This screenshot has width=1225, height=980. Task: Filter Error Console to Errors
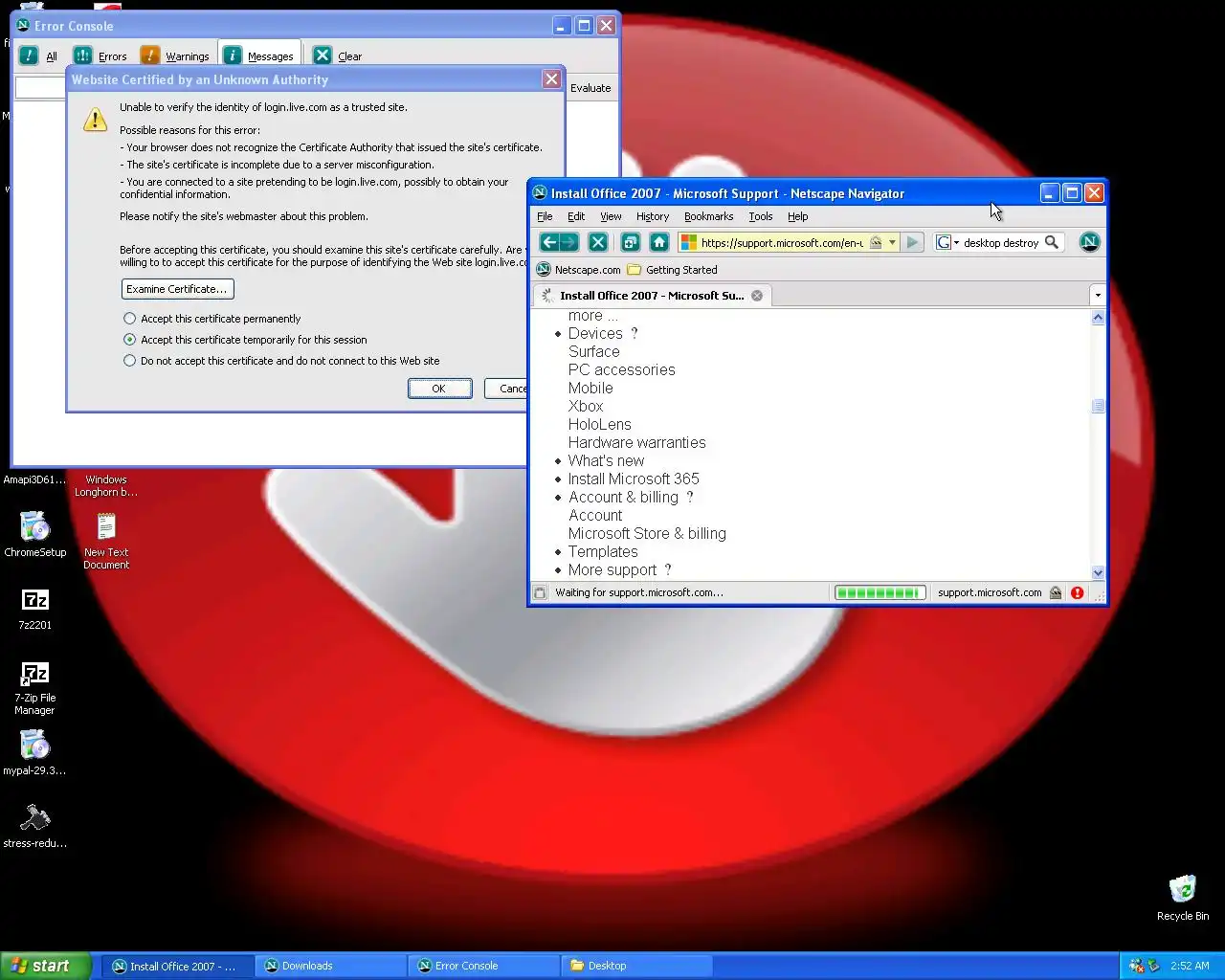(101, 56)
